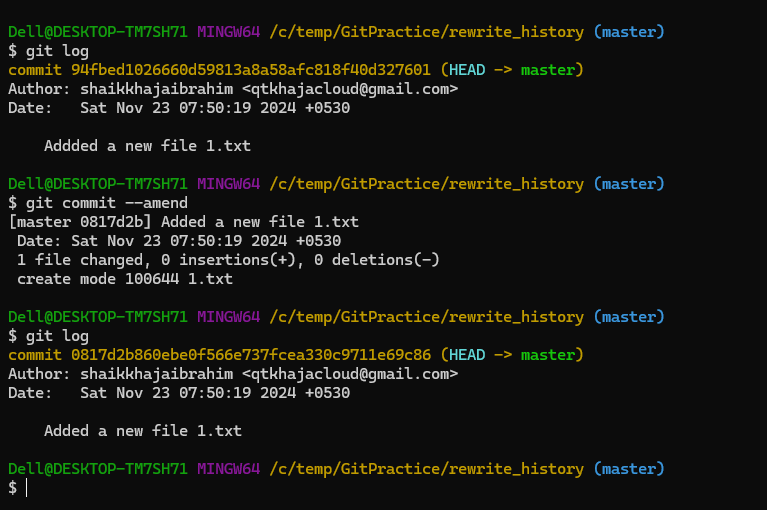Click '1 file changed, 0 insertions(+), 0 deletions(-)'
Viewport: 767px width, 510px height.
click(228, 260)
